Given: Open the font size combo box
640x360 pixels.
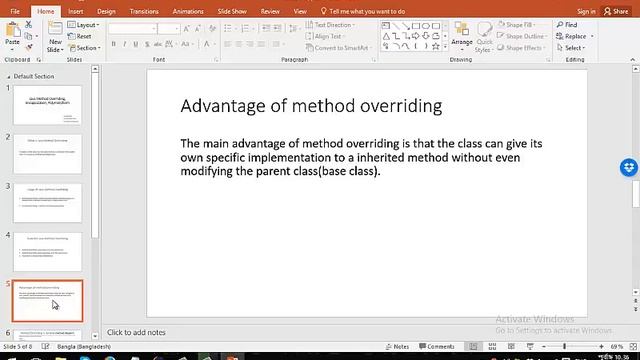Looking at the screenshot, I should click(169, 29).
